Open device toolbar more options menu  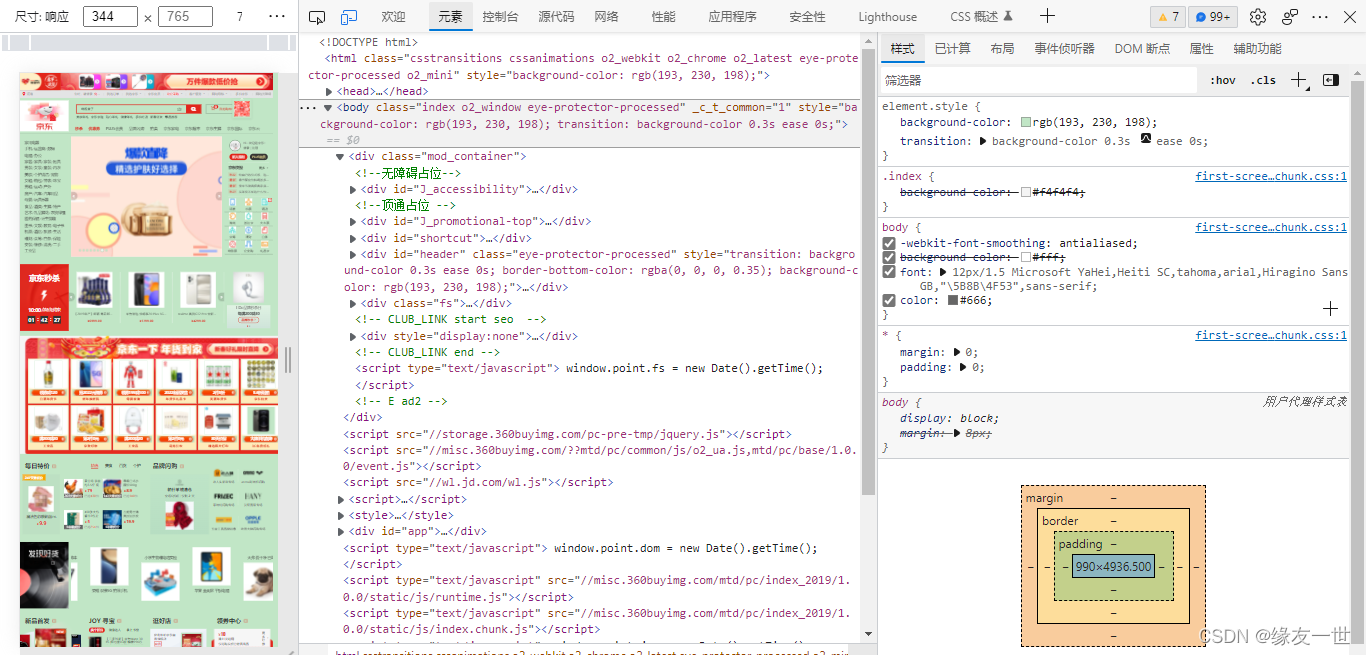pyautogui.click(x=278, y=17)
